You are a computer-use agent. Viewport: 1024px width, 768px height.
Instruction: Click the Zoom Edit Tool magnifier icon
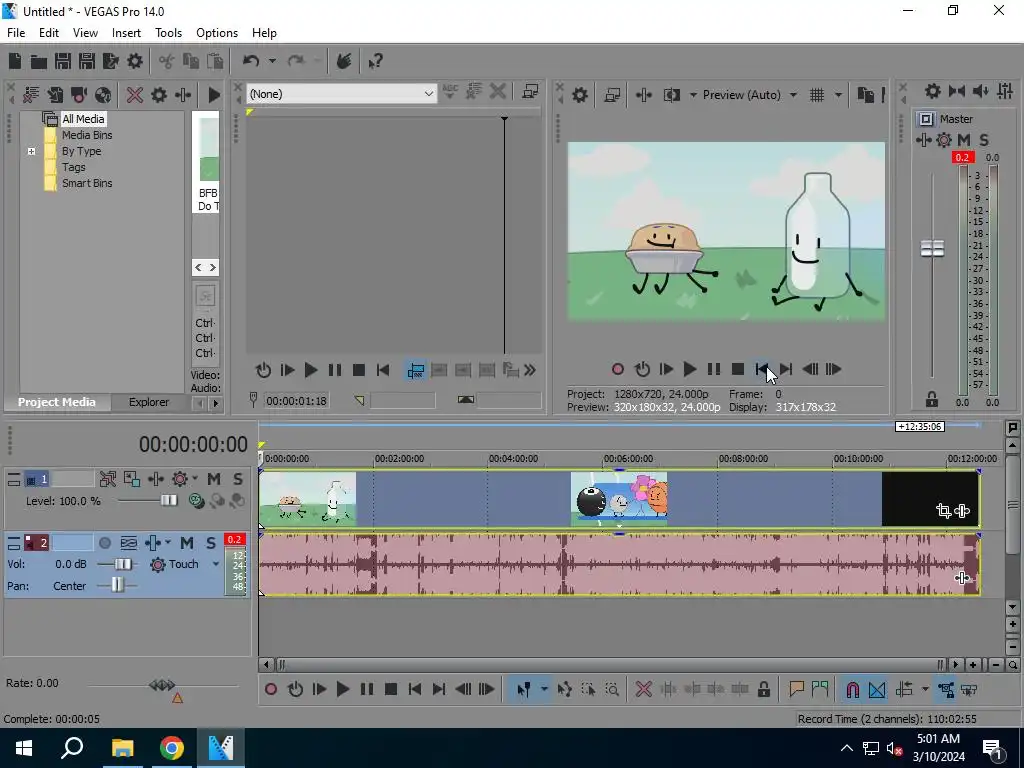point(612,689)
